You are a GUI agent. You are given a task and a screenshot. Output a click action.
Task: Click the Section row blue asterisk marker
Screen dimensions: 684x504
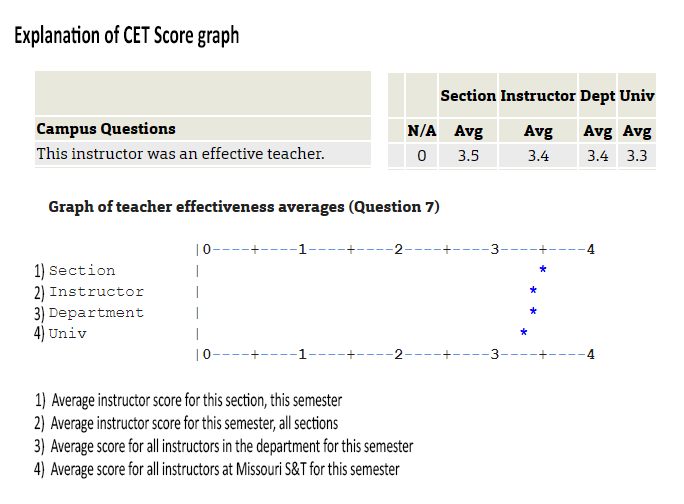(x=542, y=270)
